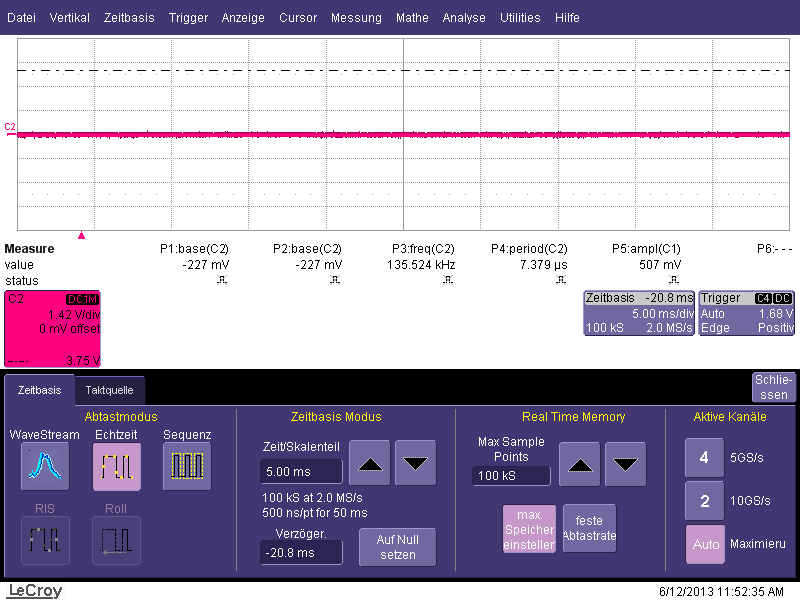Select WaveStream sampling mode icon
Image resolution: width=800 pixels, height=600 pixels.
pos(44,466)
